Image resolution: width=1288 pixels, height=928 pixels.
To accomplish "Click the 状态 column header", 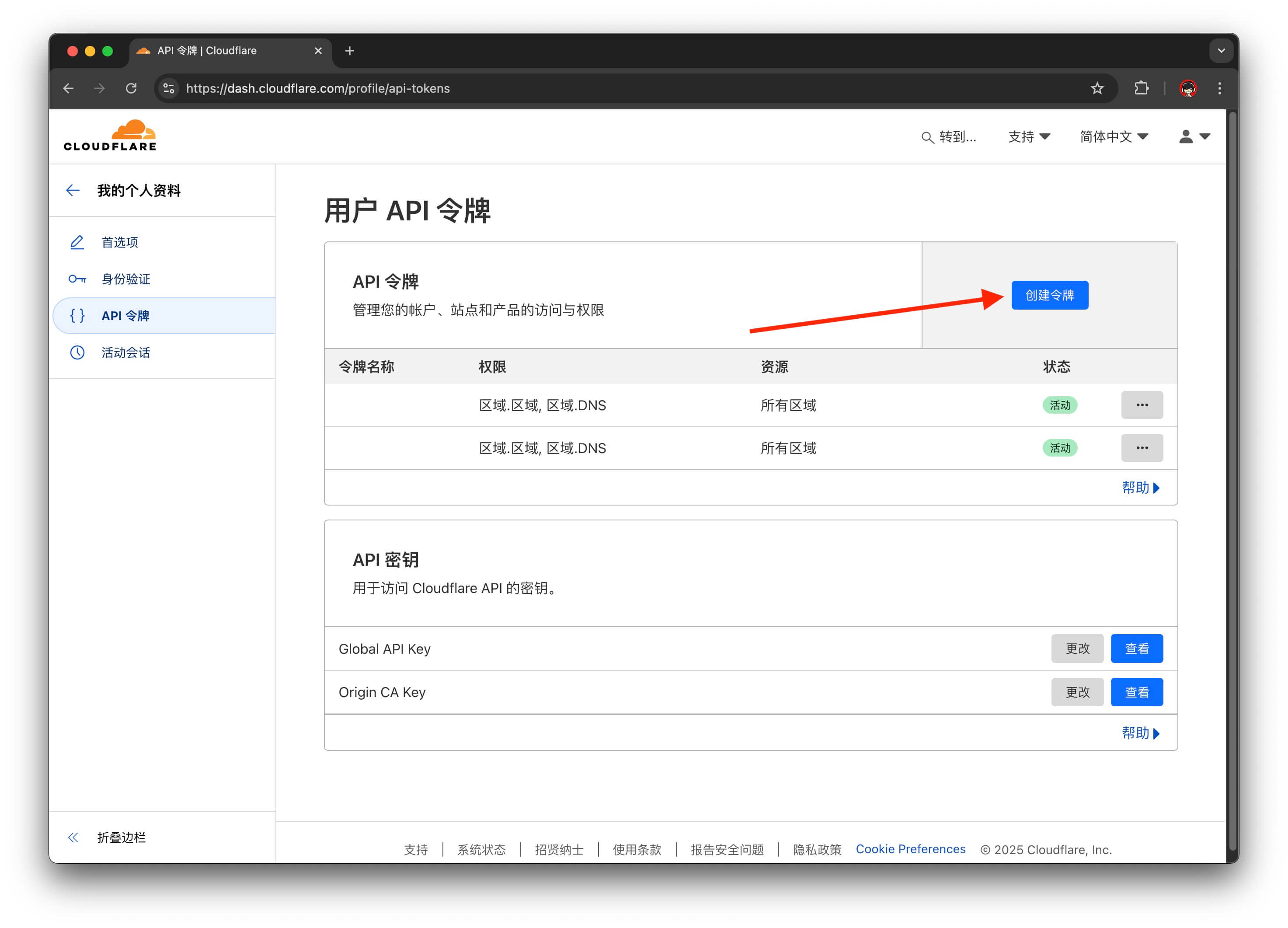I will [x=1056, y=367].
